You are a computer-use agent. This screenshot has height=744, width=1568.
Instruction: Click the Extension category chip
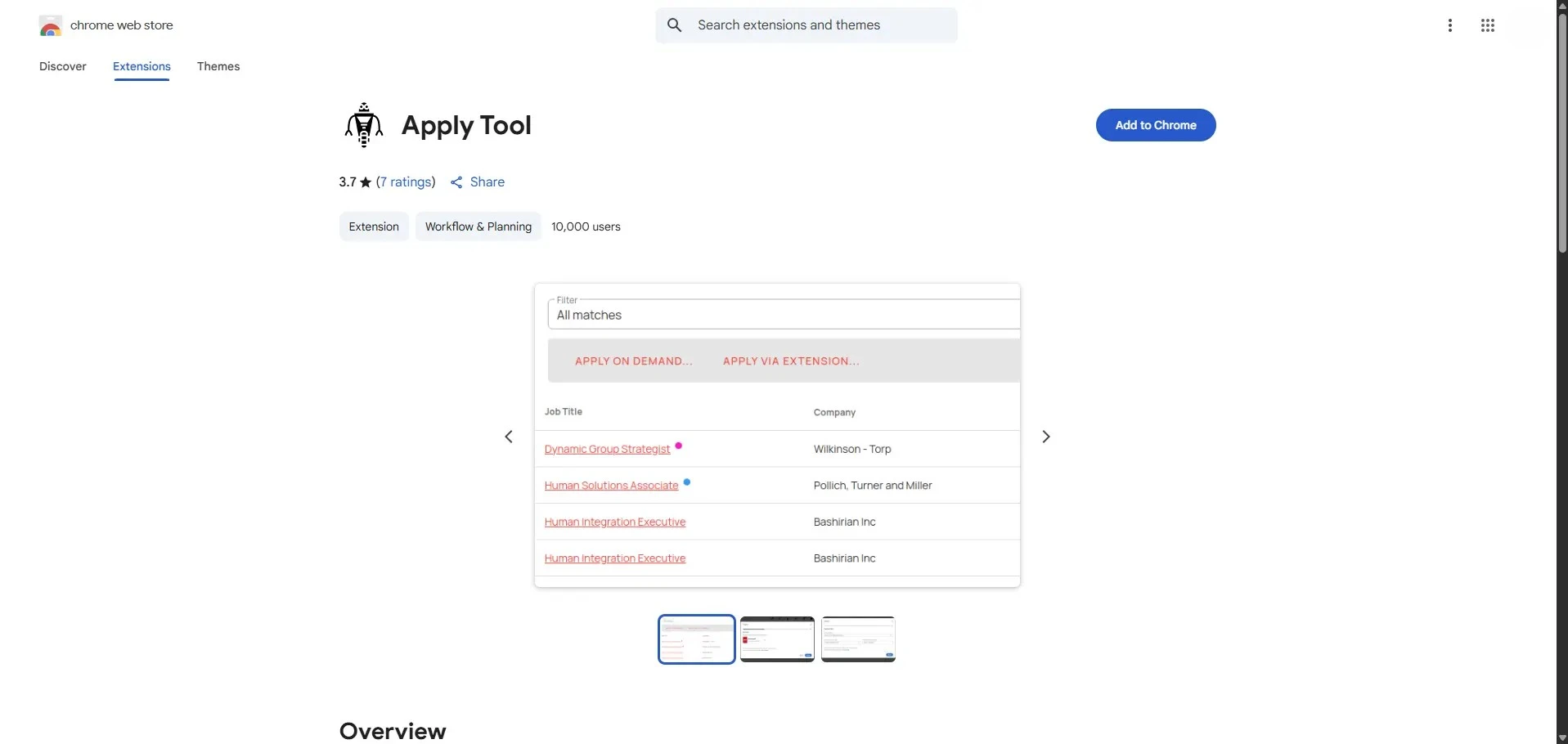pyautogui.click(x=374, y=226)
